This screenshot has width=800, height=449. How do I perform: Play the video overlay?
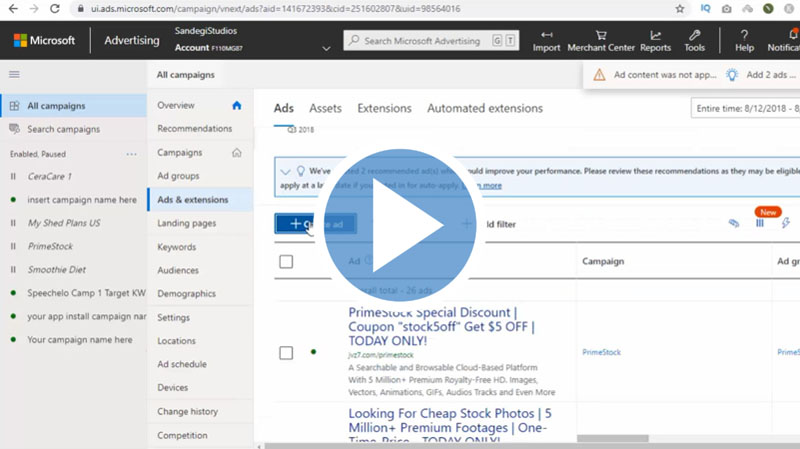[401, 225]
